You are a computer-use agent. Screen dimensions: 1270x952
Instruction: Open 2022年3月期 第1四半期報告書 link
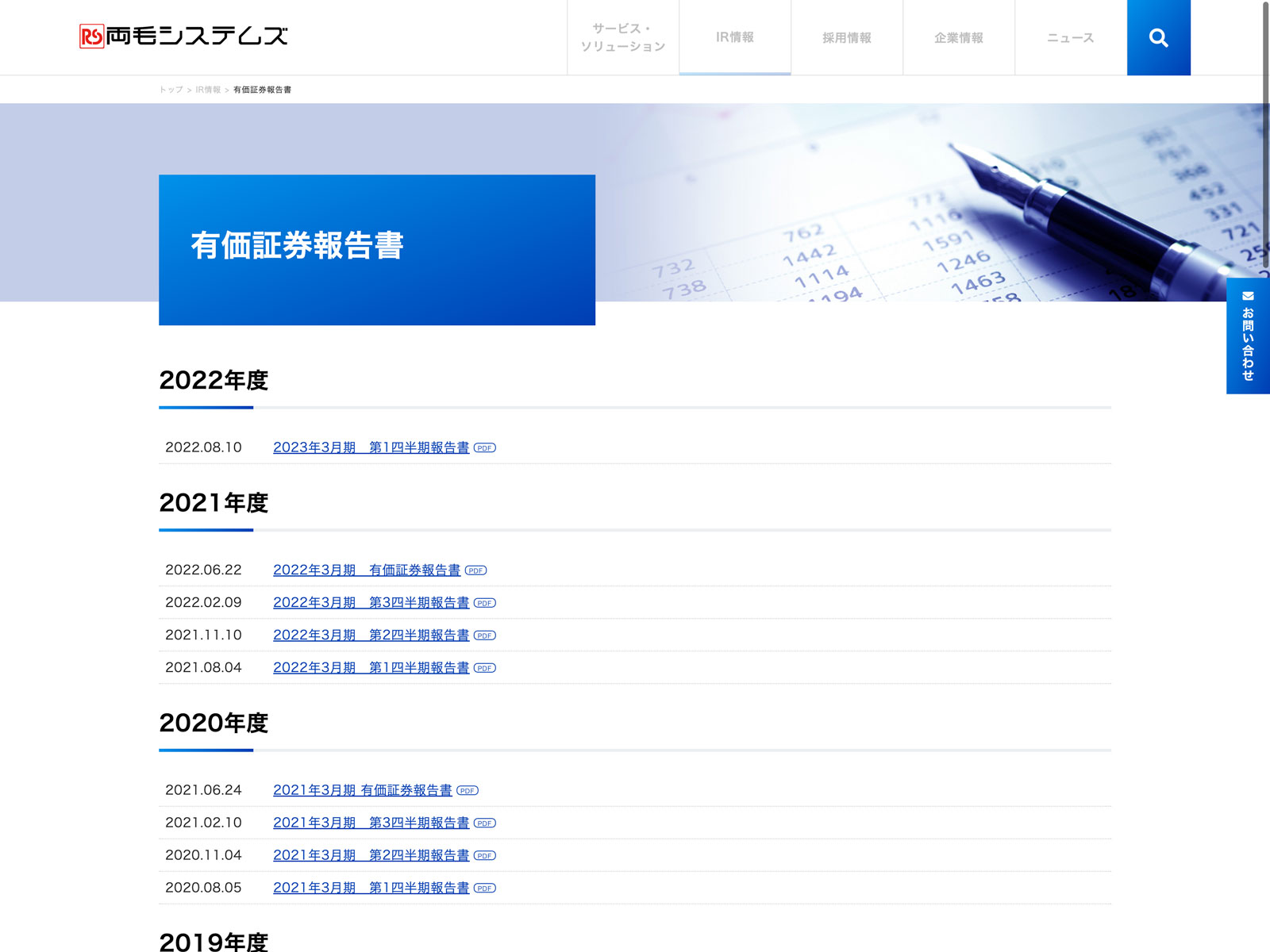pos(371,668)
